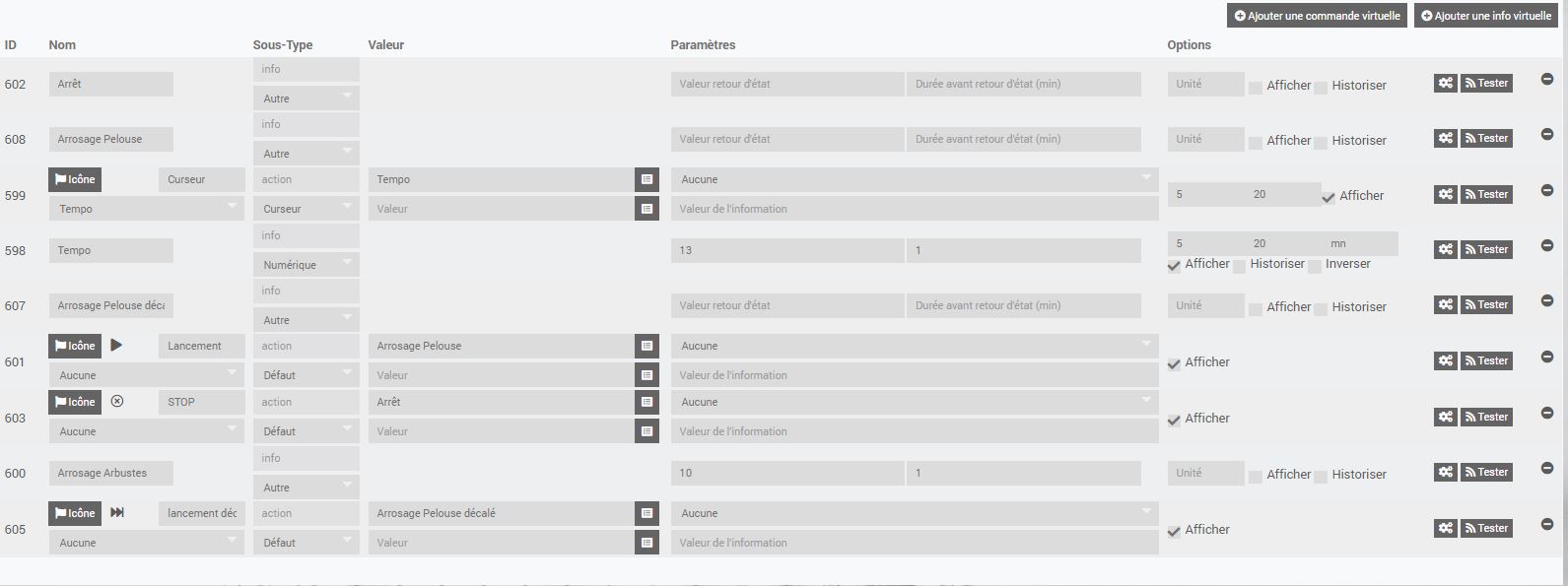Toggle Historiser for the Tempo info row
Viewport: 1568px width, 586px height.
coord(1239,267)
